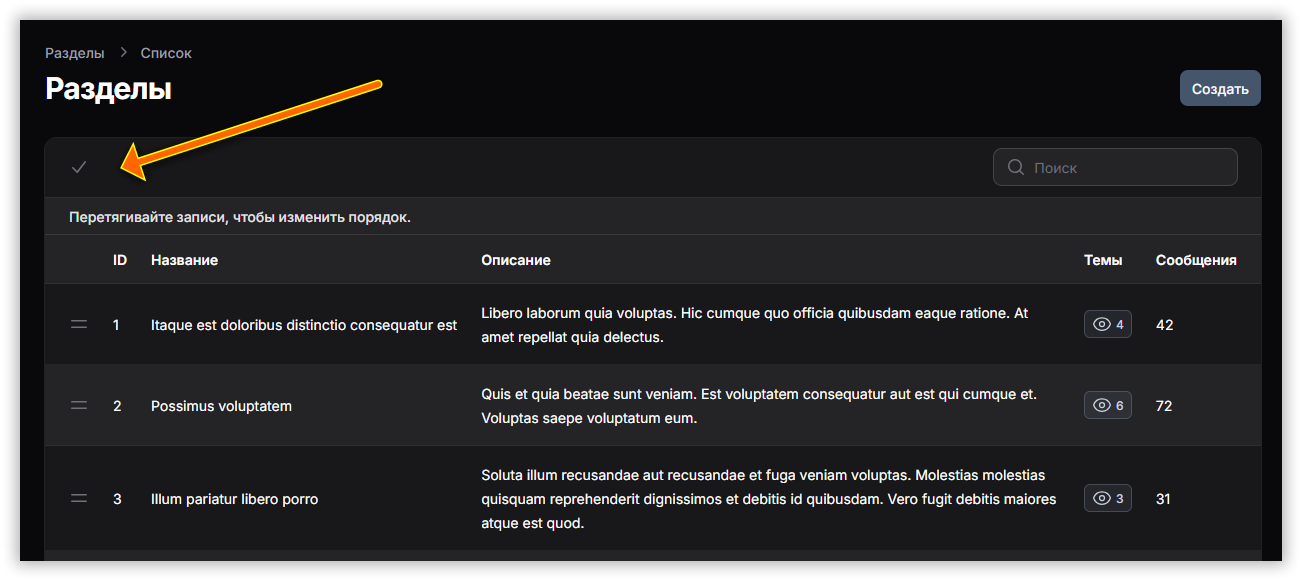Click the magnifier icon in the search box
Image resolution: width=1302 pixels, height=581 pixels.
coord(1016,167)
